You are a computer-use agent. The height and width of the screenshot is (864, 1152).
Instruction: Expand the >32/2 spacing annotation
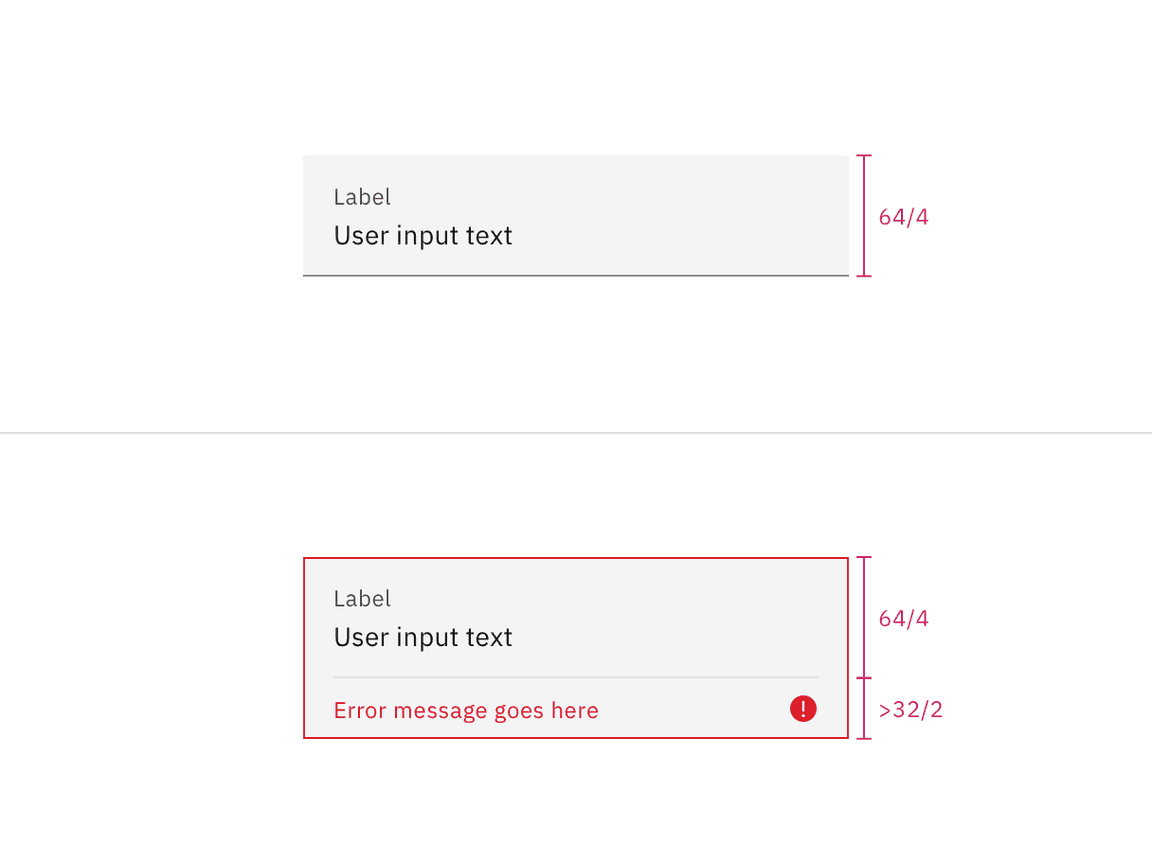tap(910, 709)
